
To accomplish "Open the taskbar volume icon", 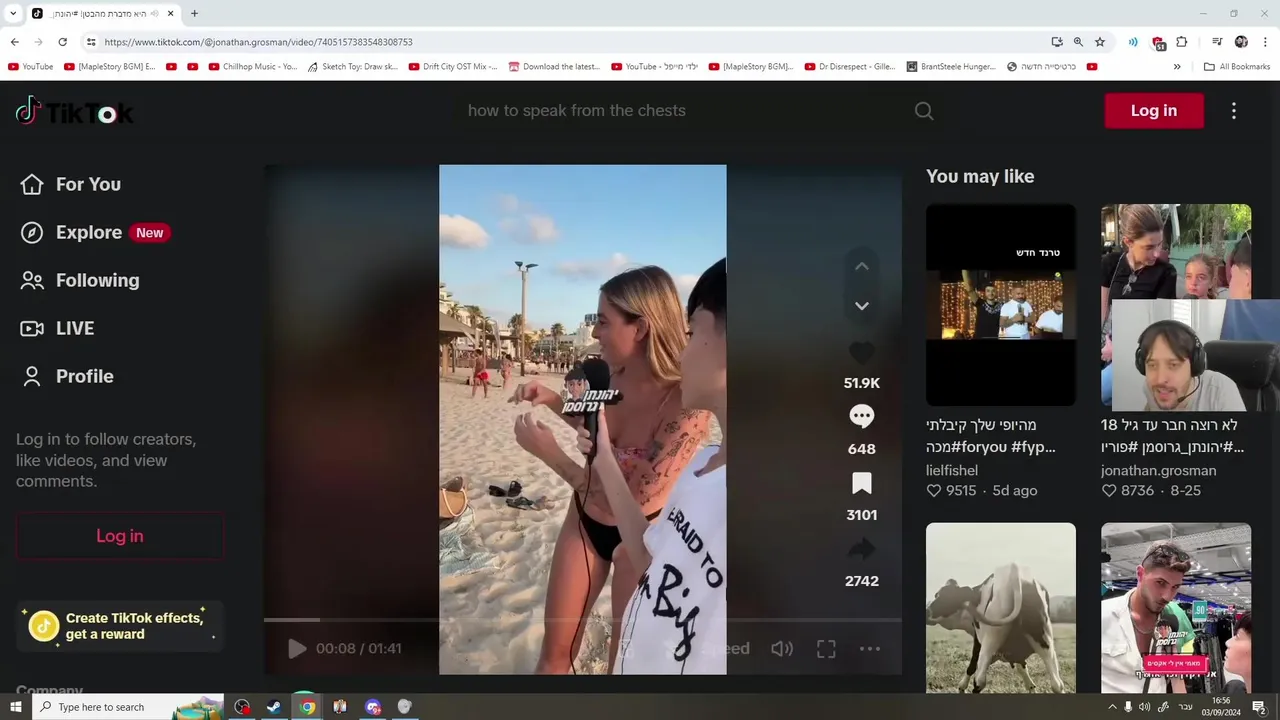I will [x=1145, y=707].
